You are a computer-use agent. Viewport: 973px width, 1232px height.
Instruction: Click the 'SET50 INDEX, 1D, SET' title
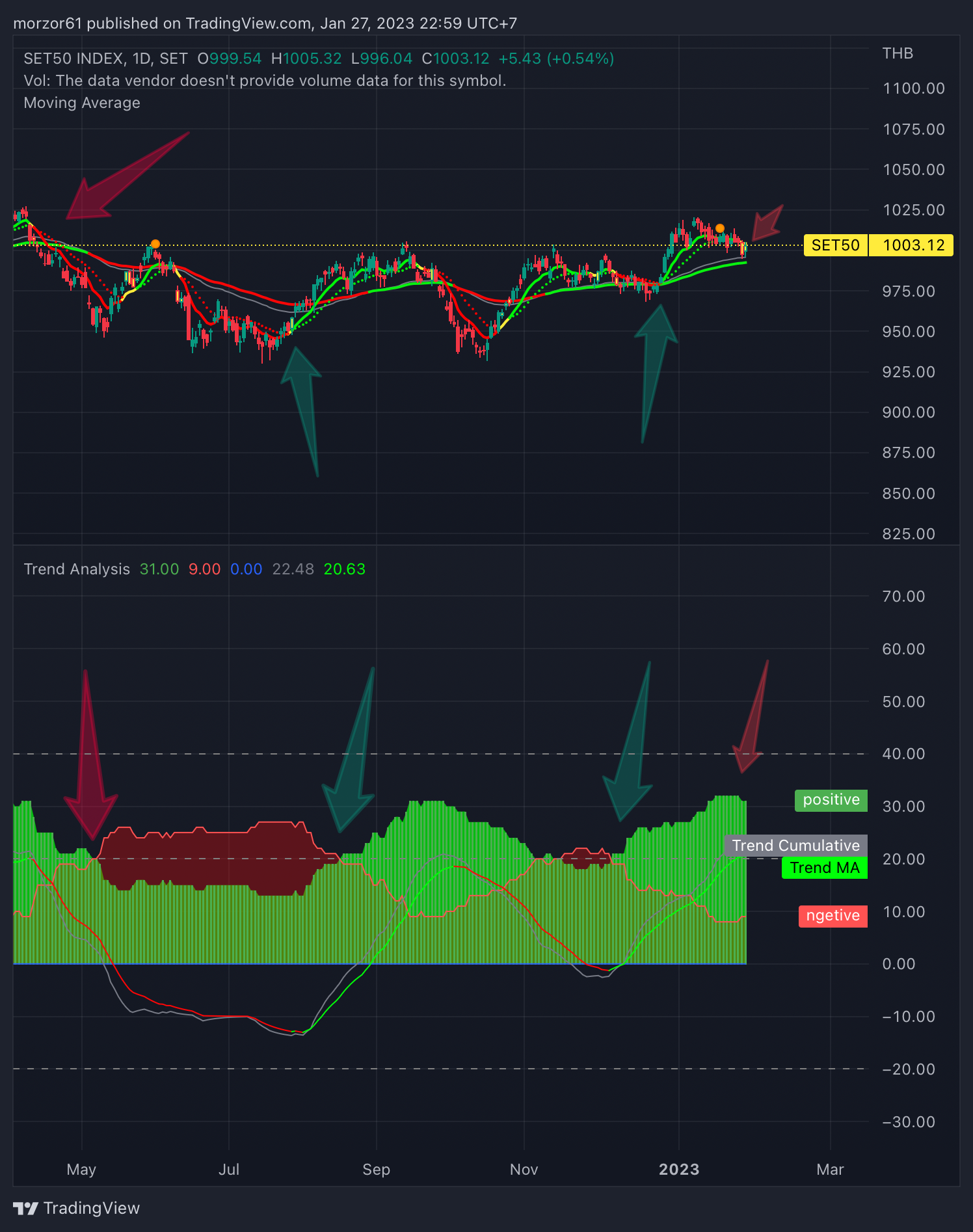106,59
